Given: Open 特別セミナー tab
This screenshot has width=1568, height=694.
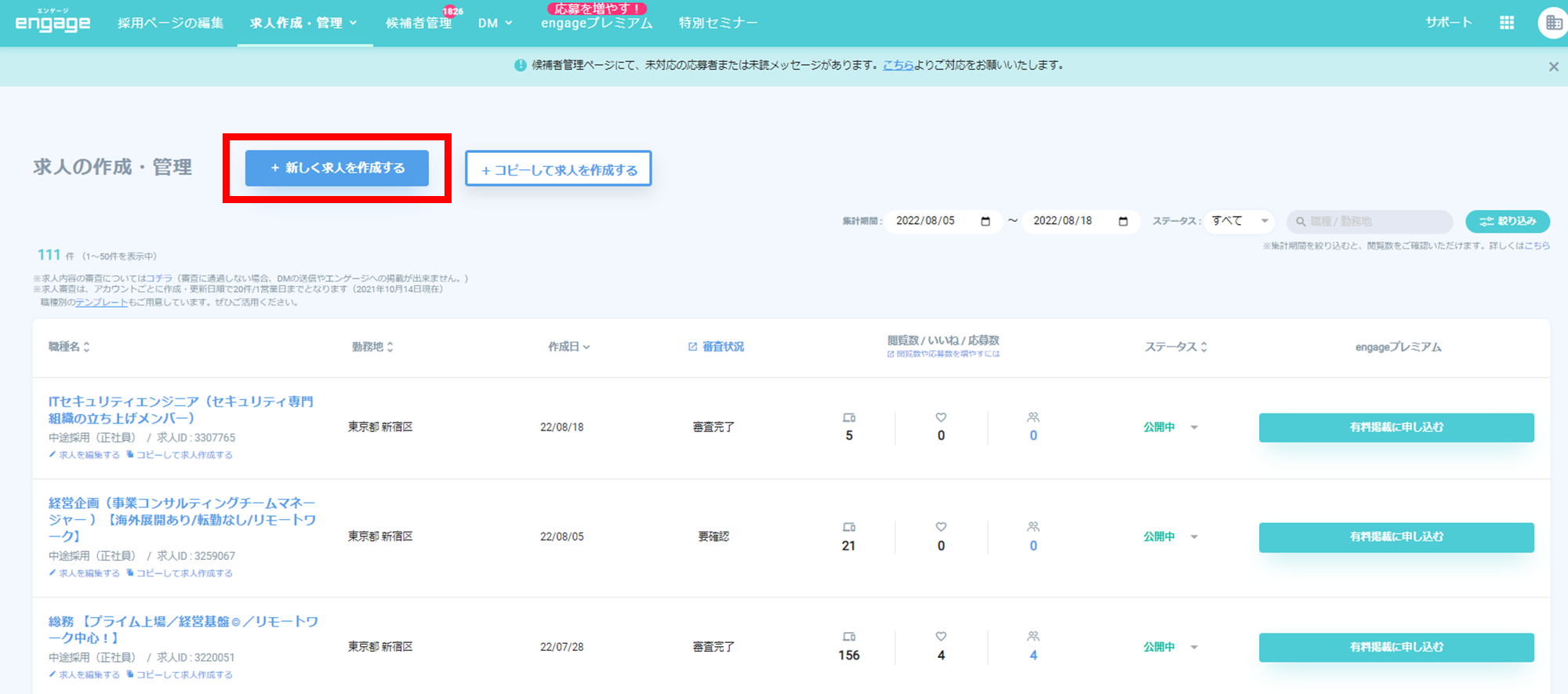Looking at the screenshot, I should [x=718, y=23].
